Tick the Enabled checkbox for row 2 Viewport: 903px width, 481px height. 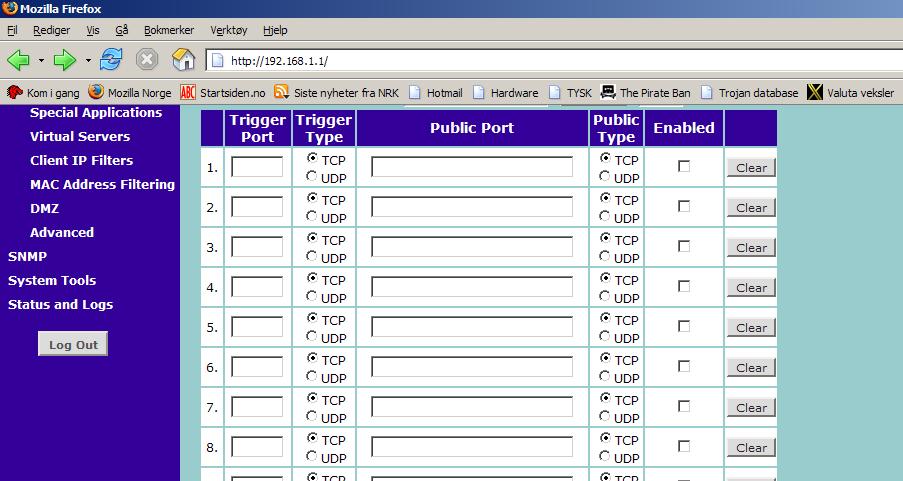(684, 206)
